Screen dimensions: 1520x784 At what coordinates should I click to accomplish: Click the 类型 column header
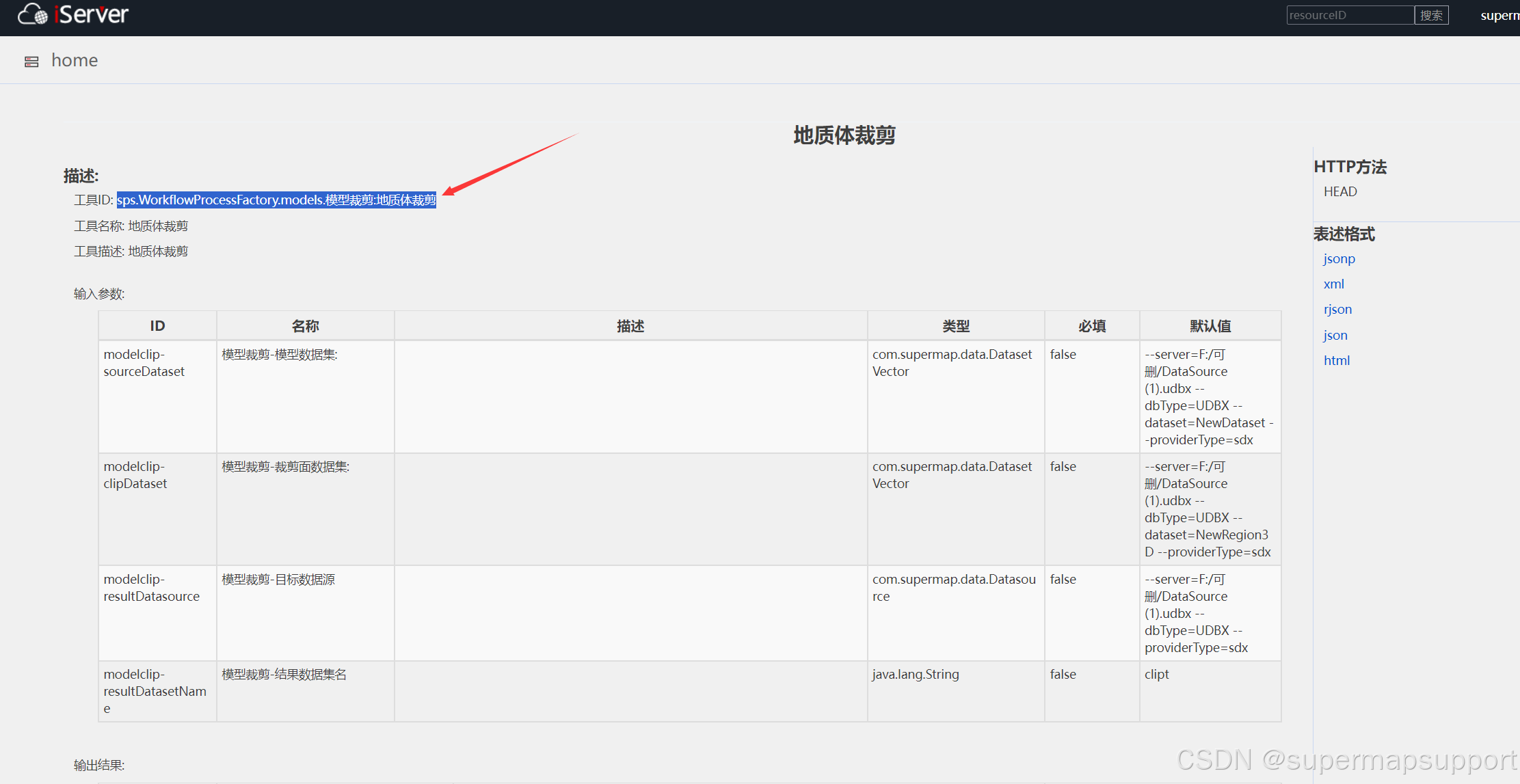coord(955,326)
